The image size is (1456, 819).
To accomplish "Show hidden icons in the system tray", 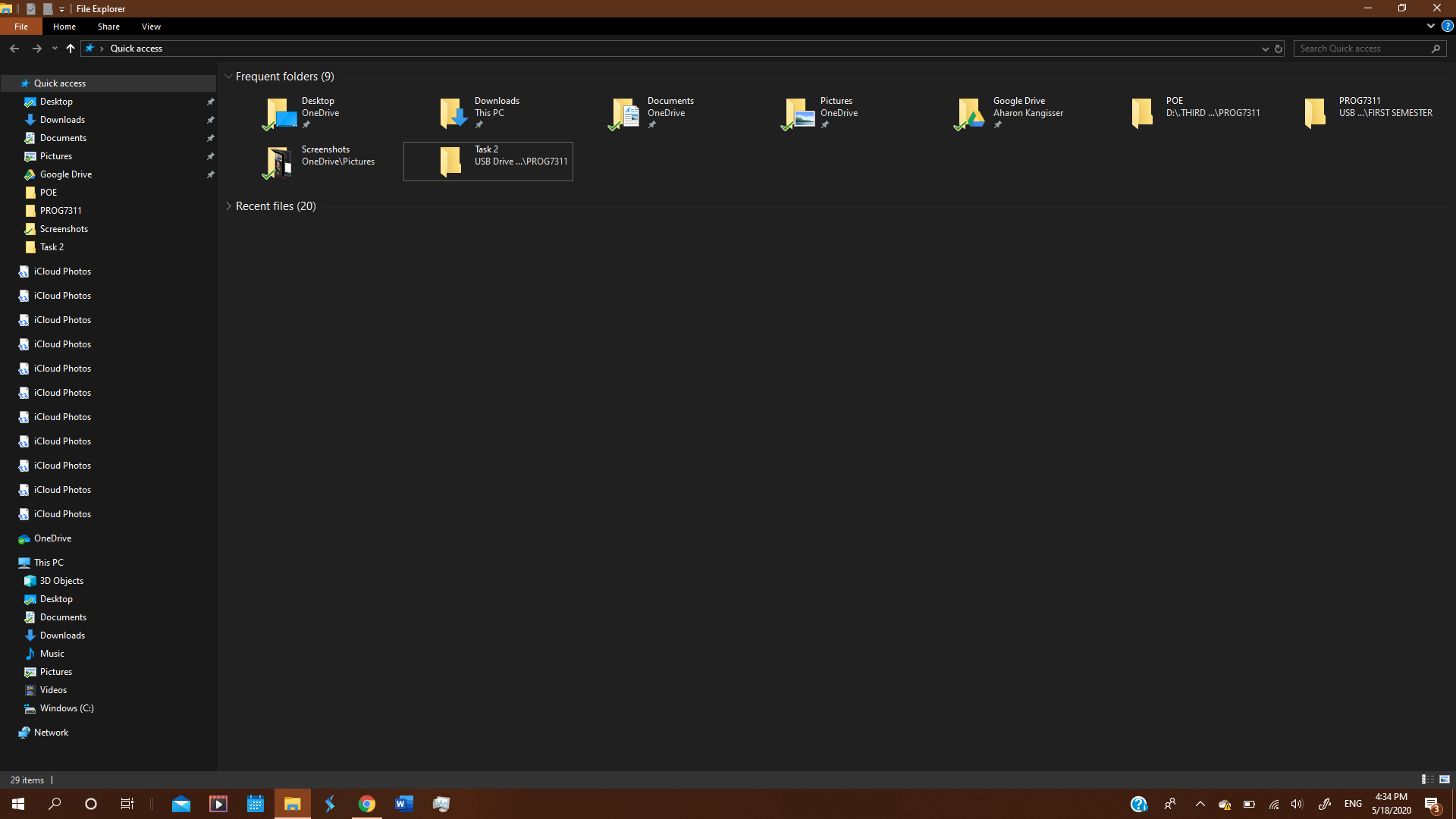I will (x=1200, y=804).
